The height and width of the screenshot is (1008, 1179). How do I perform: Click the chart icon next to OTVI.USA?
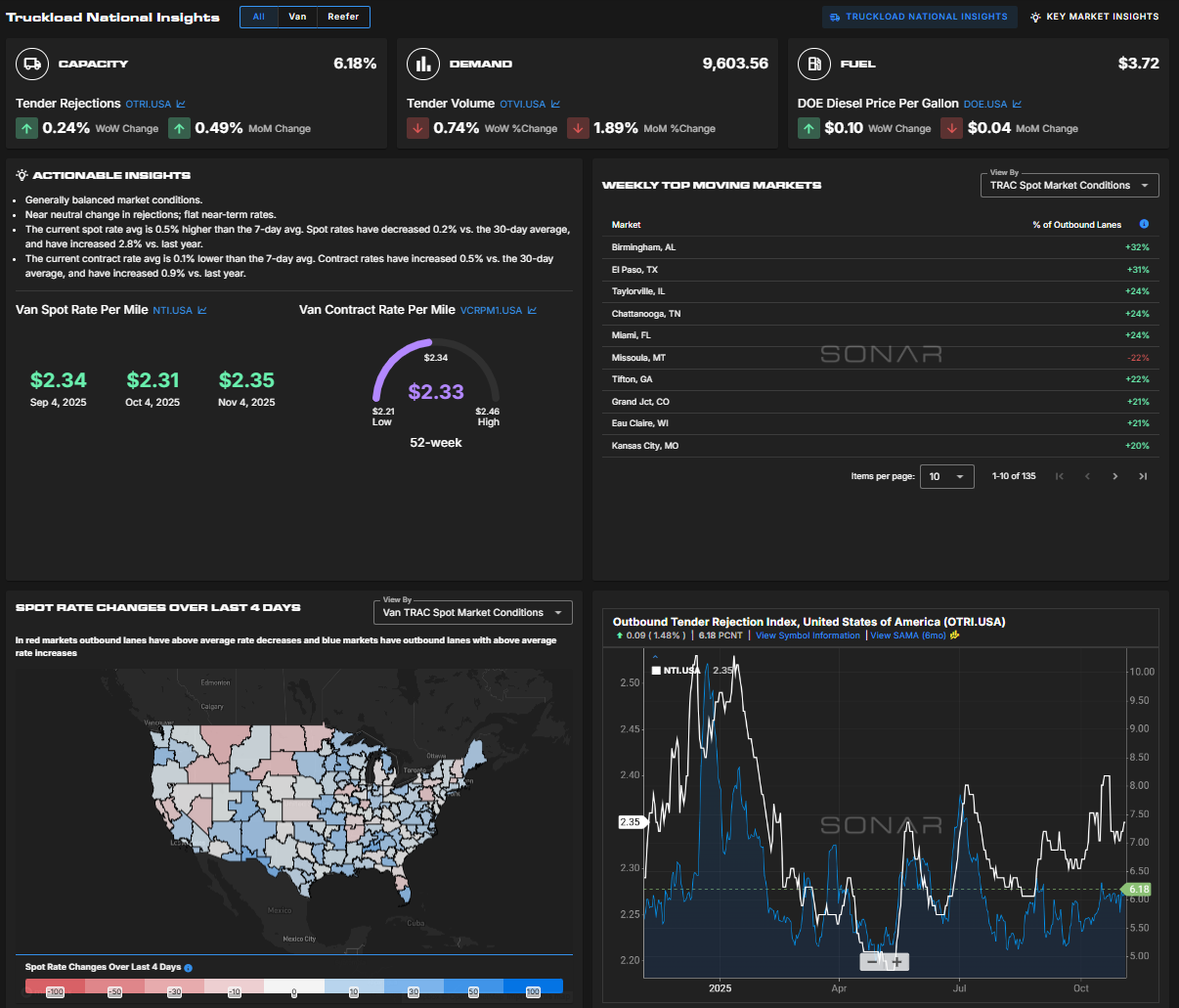555,104
